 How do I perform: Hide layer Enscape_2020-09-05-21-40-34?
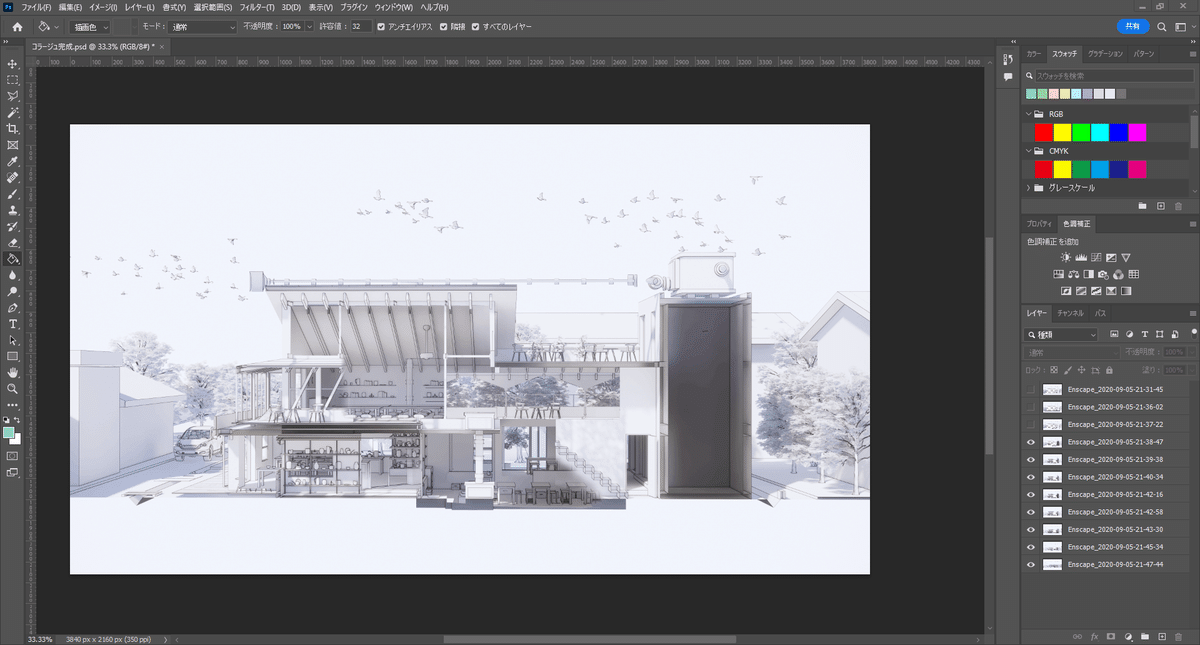tap(1031, 477)
